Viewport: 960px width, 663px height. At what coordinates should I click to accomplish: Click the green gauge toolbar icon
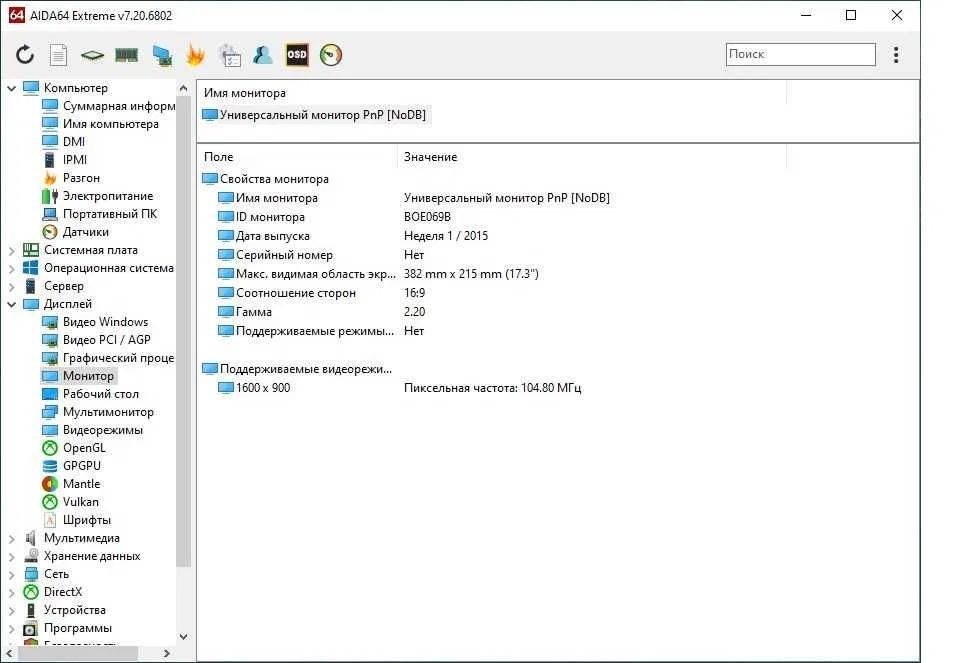tap(331, 54)
